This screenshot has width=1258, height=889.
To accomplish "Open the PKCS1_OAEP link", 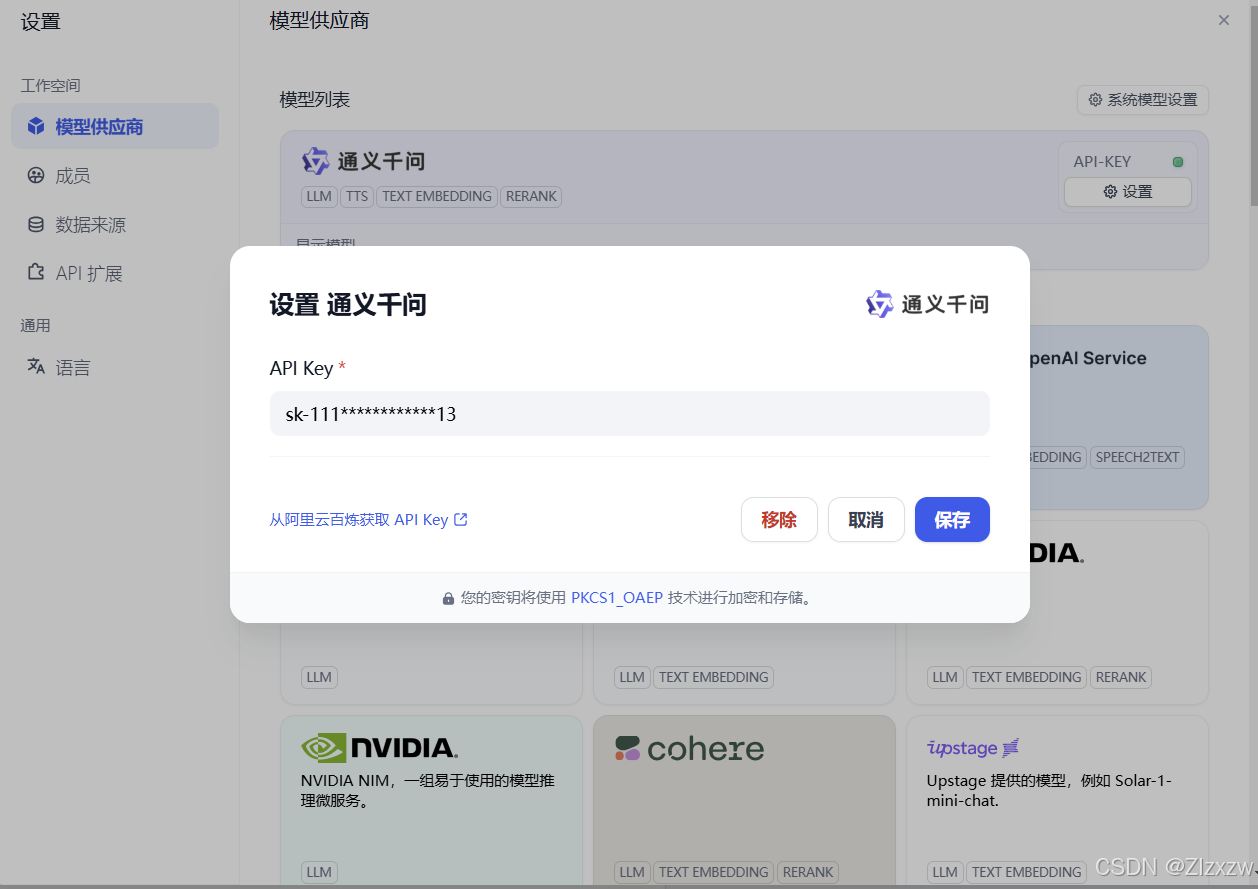I will tap(617, 598).
